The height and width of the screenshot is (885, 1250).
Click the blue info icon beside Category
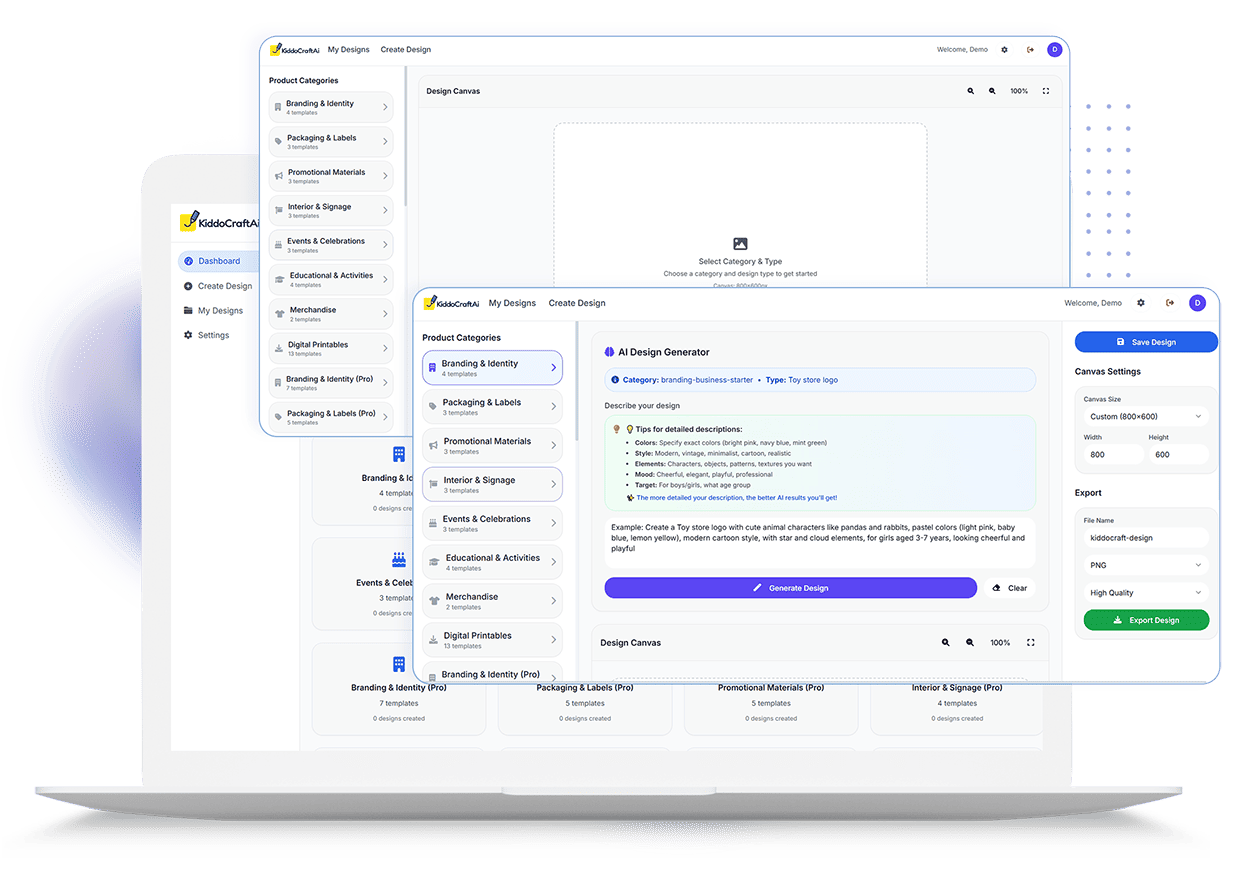click(x=615, y=380)
